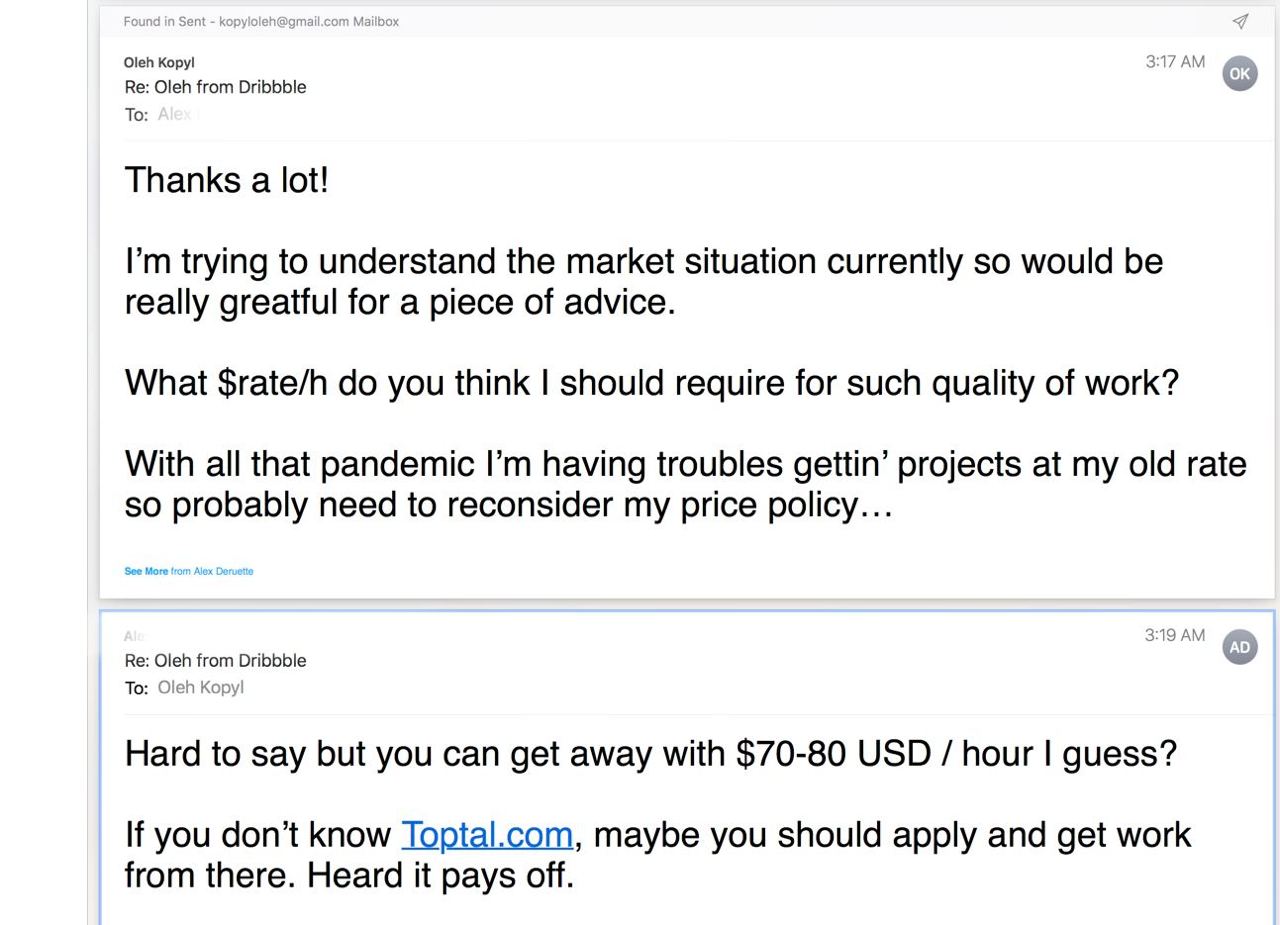Viewport: 1280px width, 925px height.
Task: Click sender name Oleh Kopyl
Action: click(159, 62)
